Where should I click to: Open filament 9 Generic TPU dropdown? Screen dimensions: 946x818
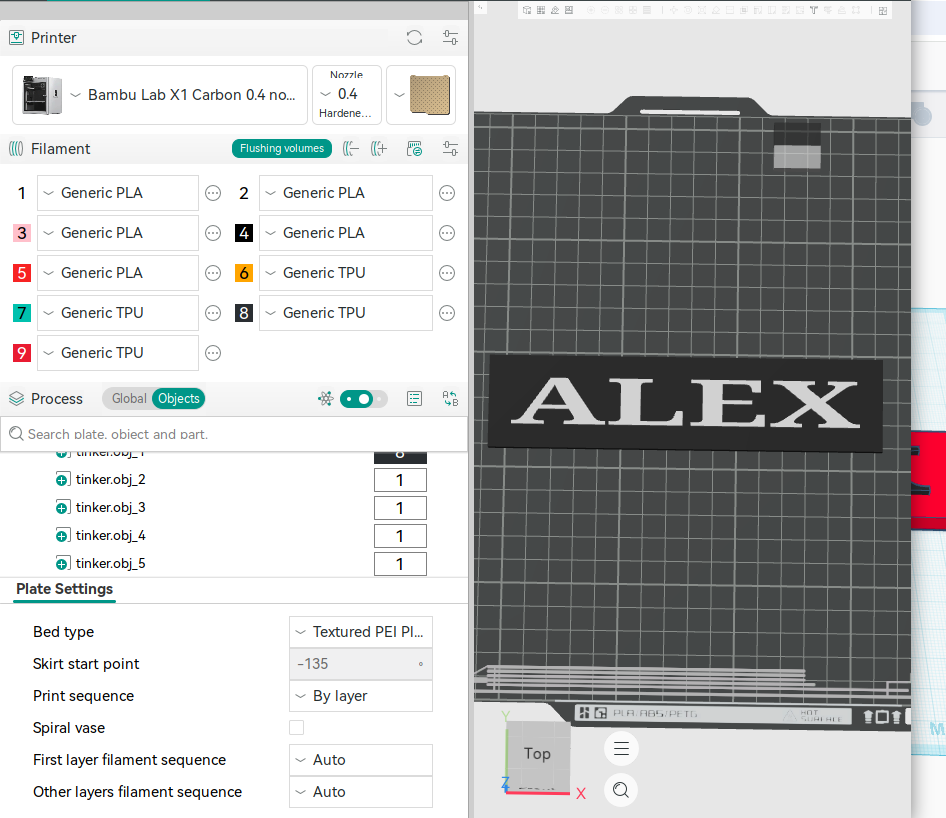tap(118, 353)
